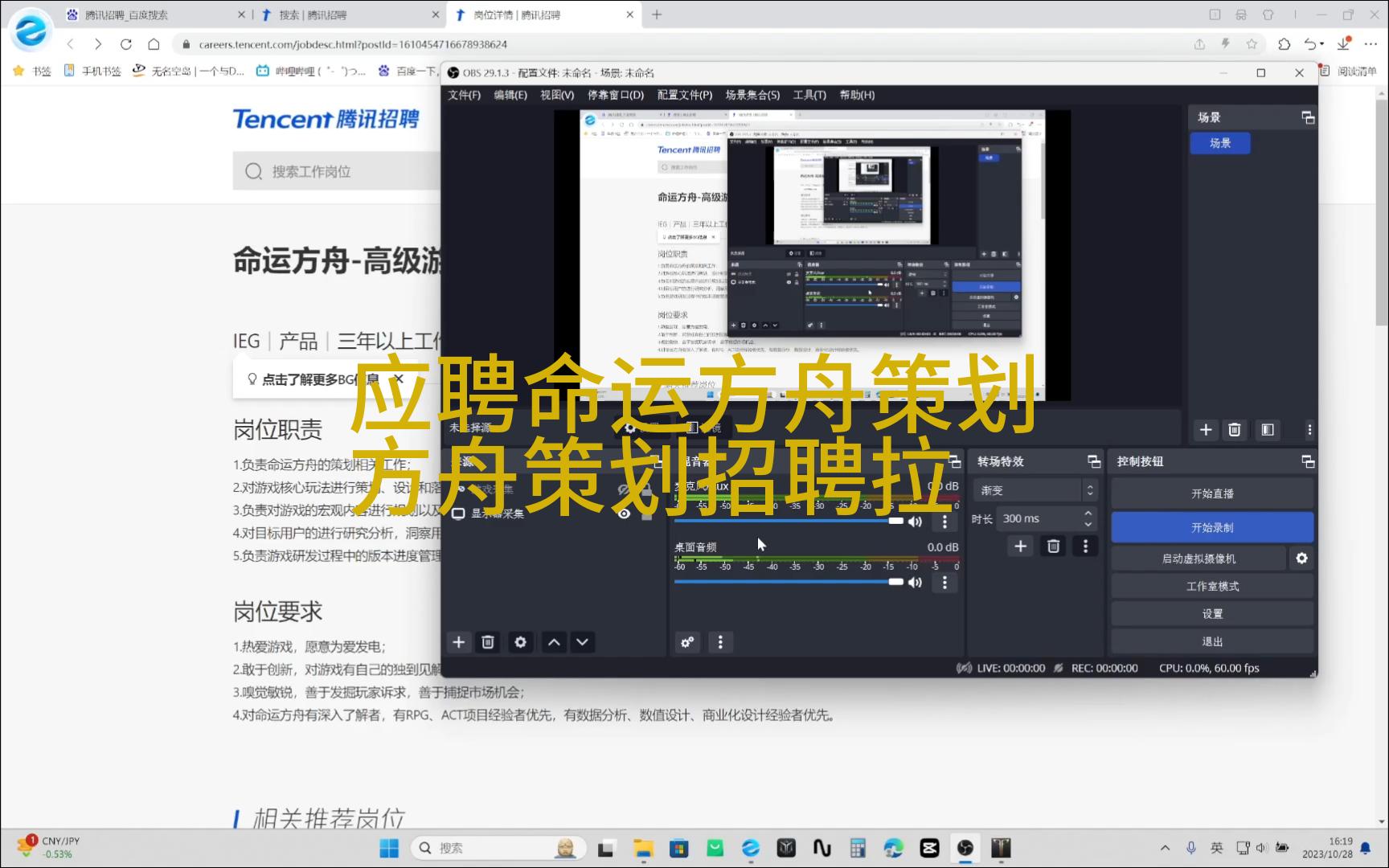Open the 哔哩哔哩 bookmark
Screen dimensions: 1389x868
[310, 71]
